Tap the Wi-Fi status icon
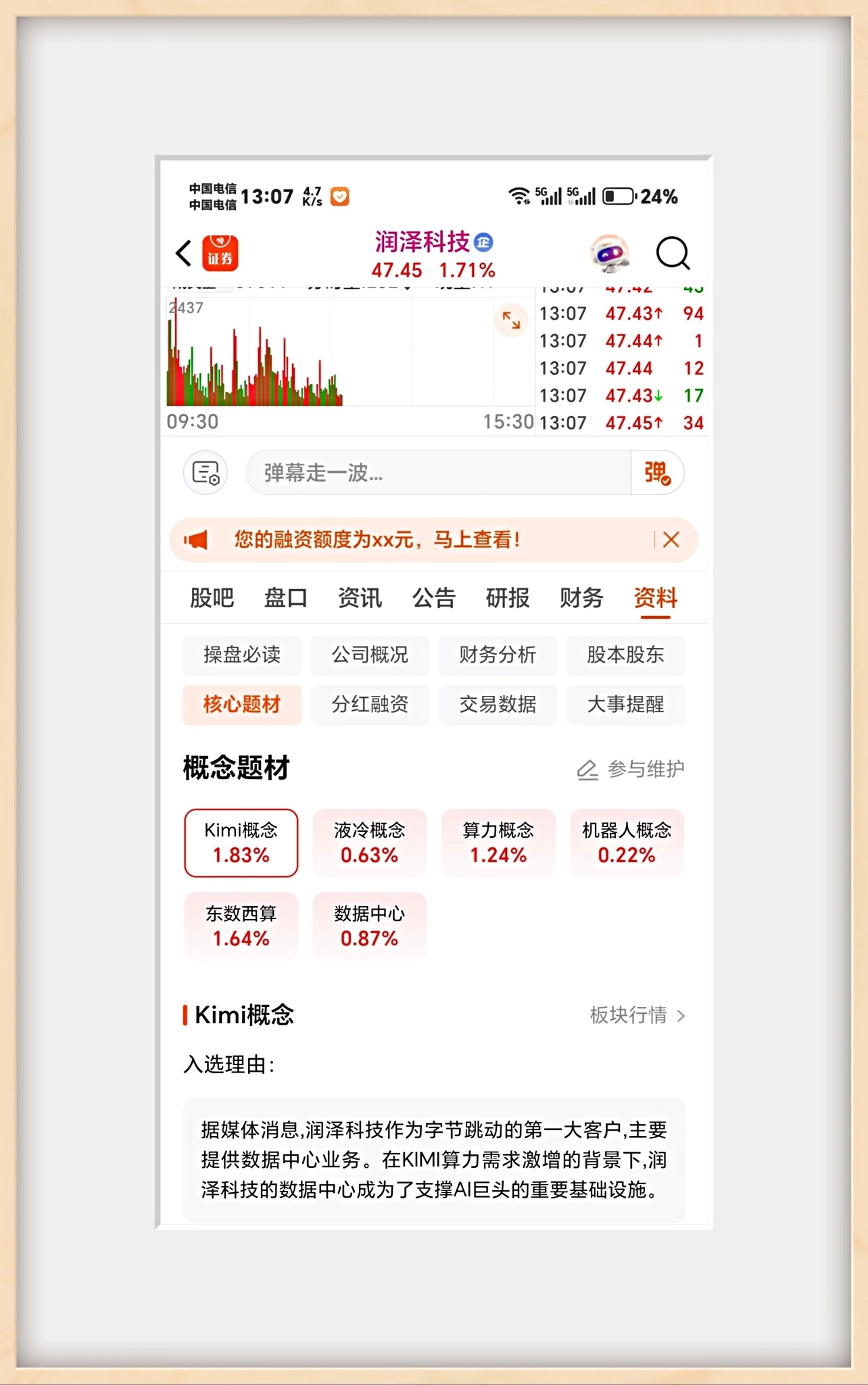The height and width of the screenshot is (1385, 868). (x=519, y=196)
